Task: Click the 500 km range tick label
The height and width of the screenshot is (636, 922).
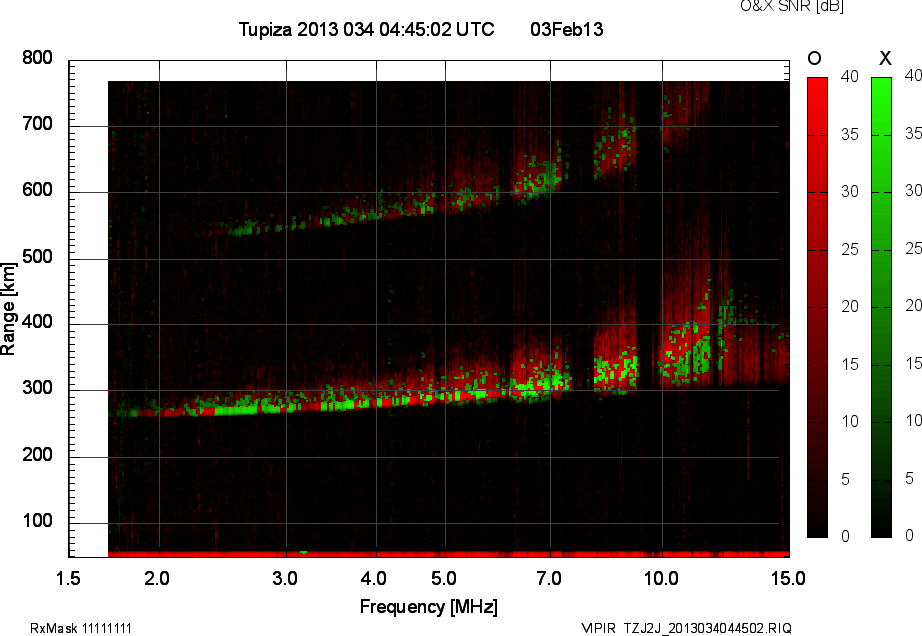Action: [x=38, y=257]
